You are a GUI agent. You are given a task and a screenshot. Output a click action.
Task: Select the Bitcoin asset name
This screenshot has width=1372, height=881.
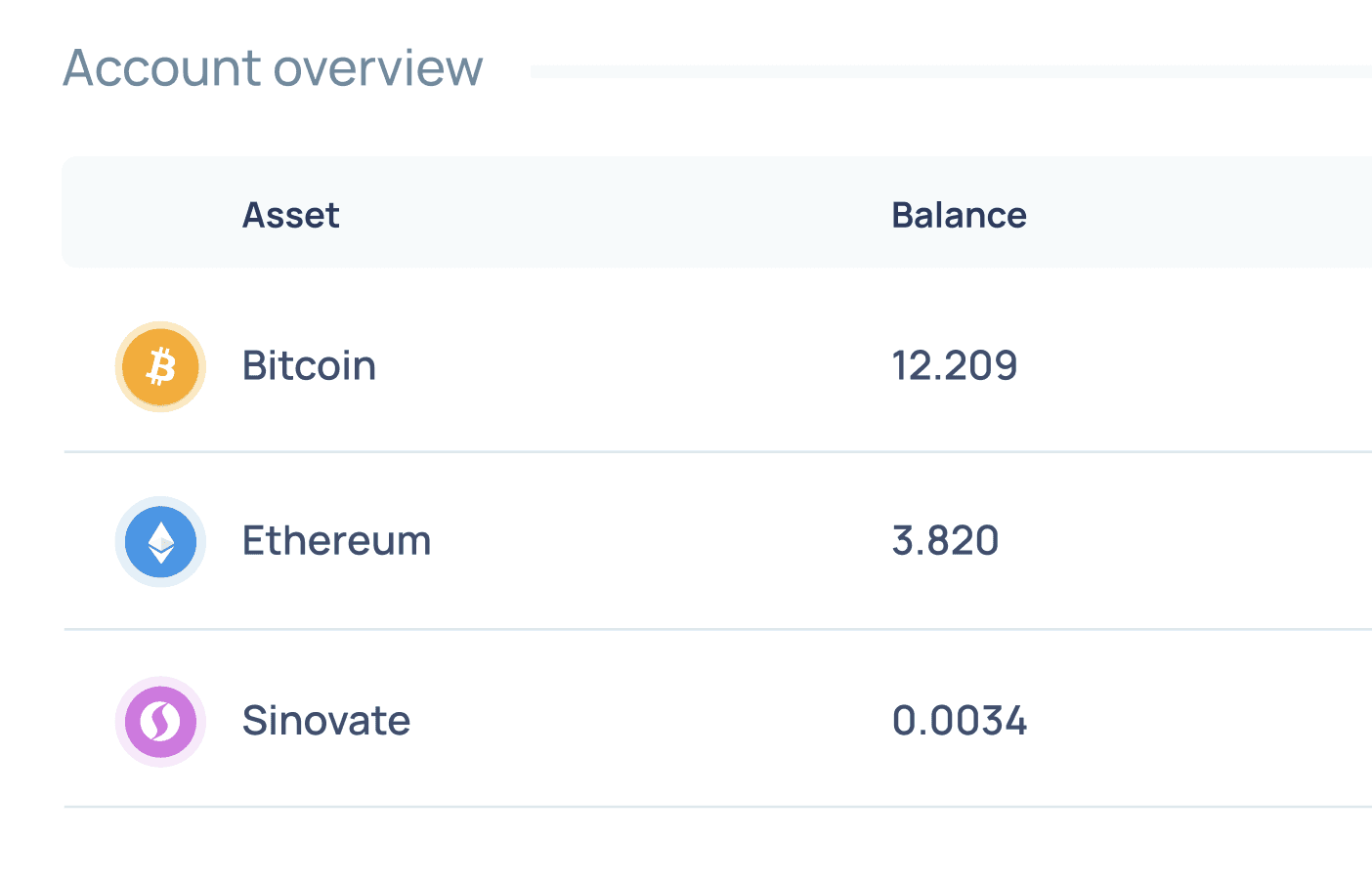pyautogui.click(x=309, y=366)
